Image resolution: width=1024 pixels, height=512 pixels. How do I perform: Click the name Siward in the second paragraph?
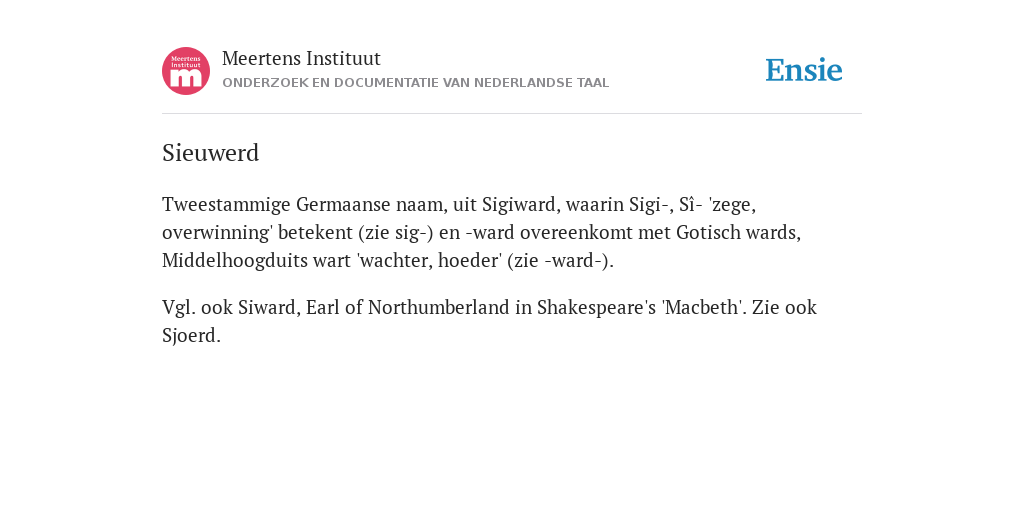(266, 308)
